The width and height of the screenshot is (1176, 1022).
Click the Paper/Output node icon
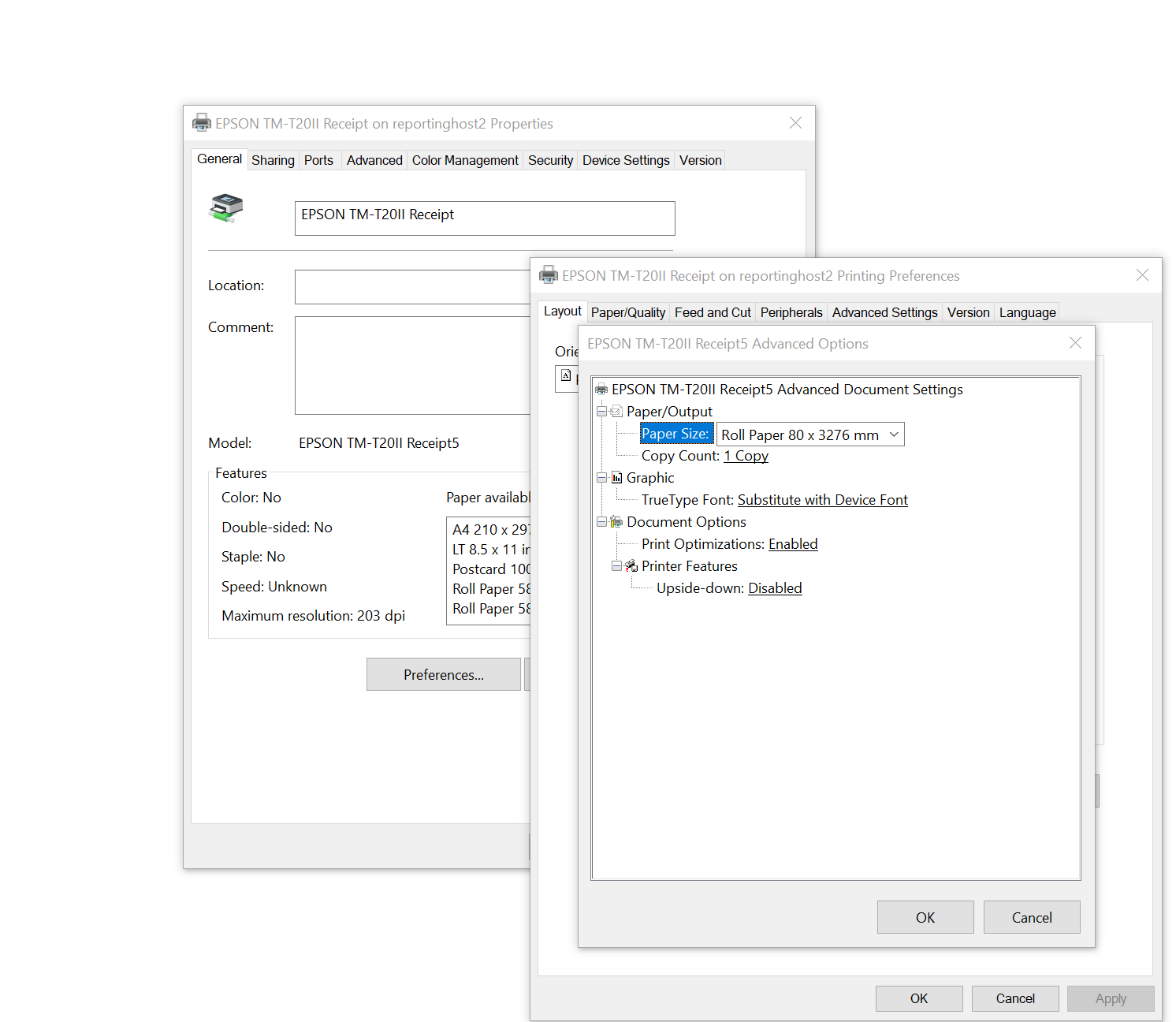(x=616, y=412)
